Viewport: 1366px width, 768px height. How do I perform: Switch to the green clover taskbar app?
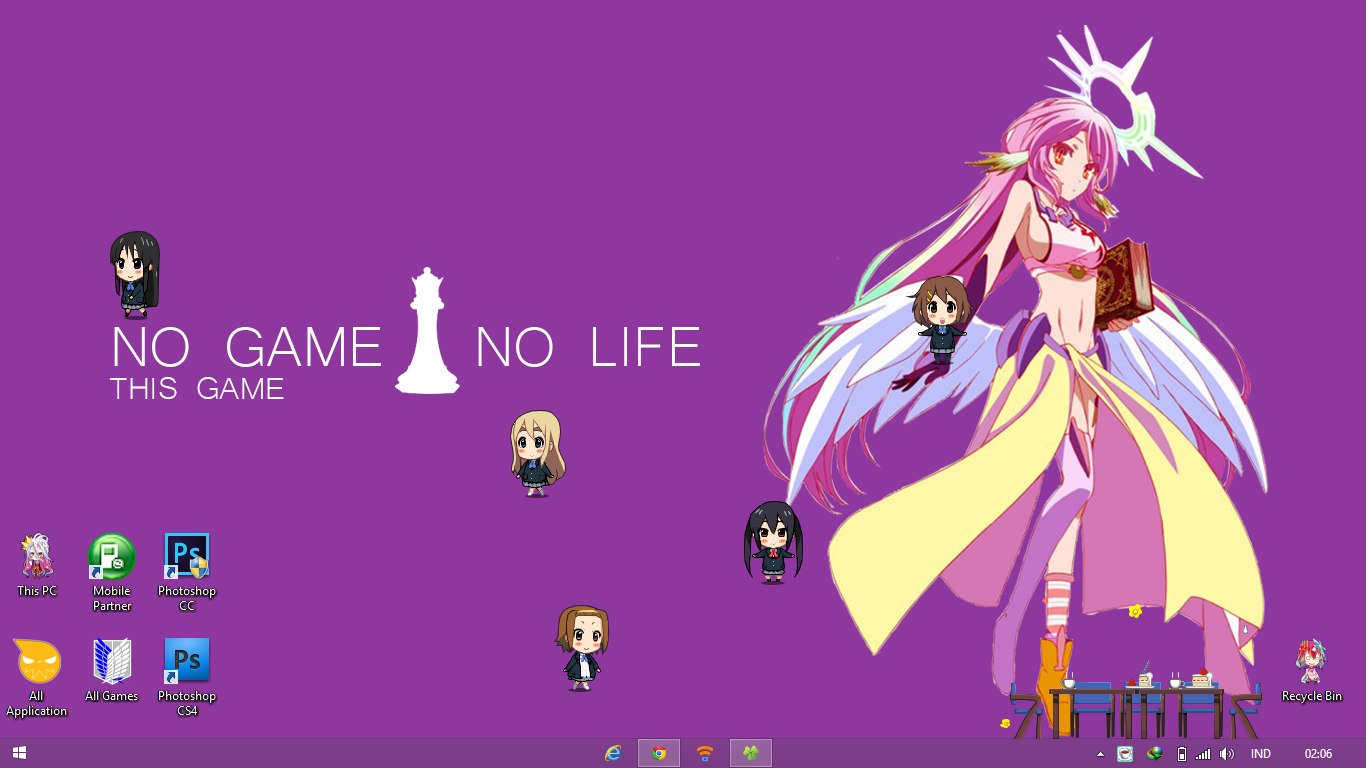tap(751, 753)
